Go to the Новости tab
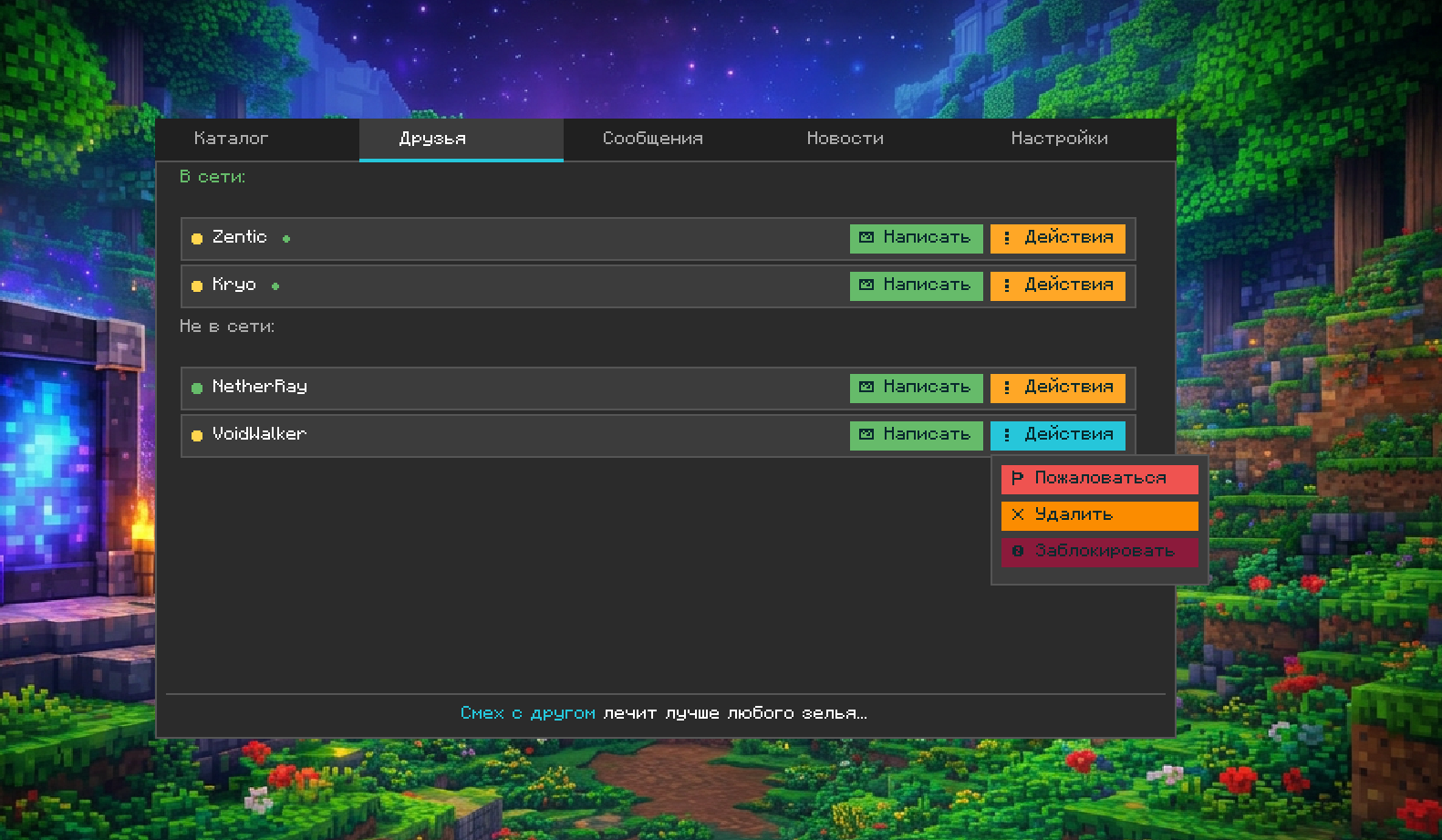Screen dimensions: 1442x840 (870, 140)
